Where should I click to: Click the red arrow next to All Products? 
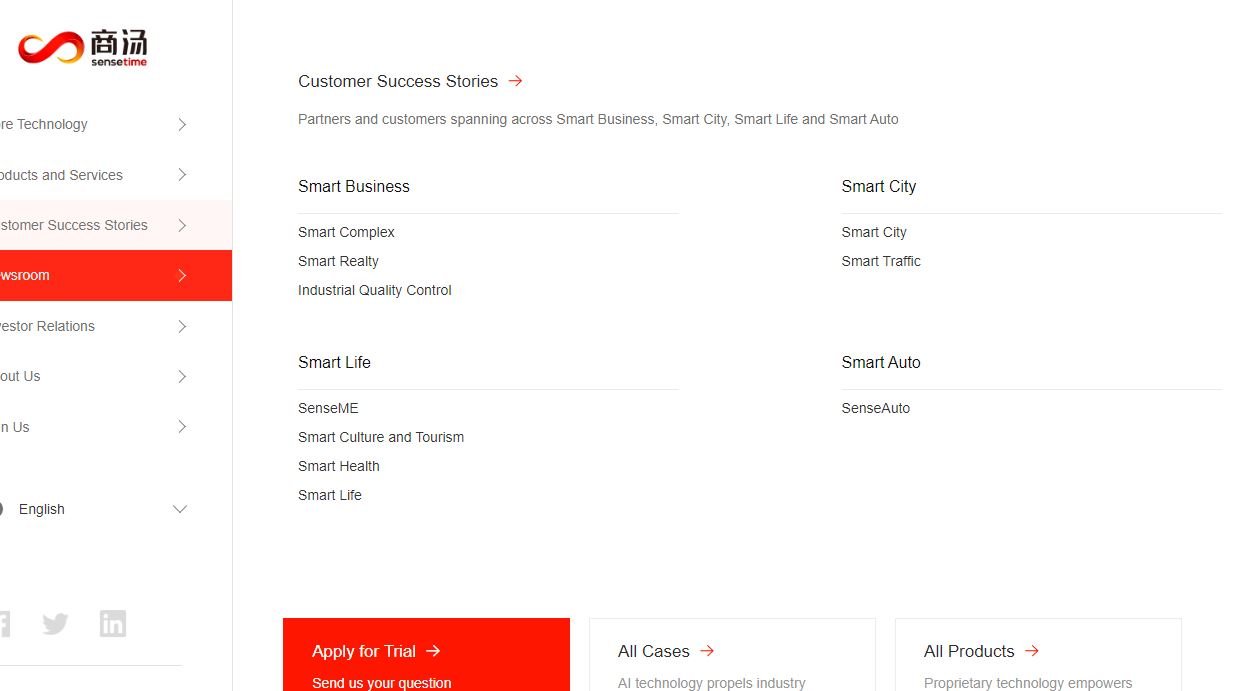click(1032, 651)
